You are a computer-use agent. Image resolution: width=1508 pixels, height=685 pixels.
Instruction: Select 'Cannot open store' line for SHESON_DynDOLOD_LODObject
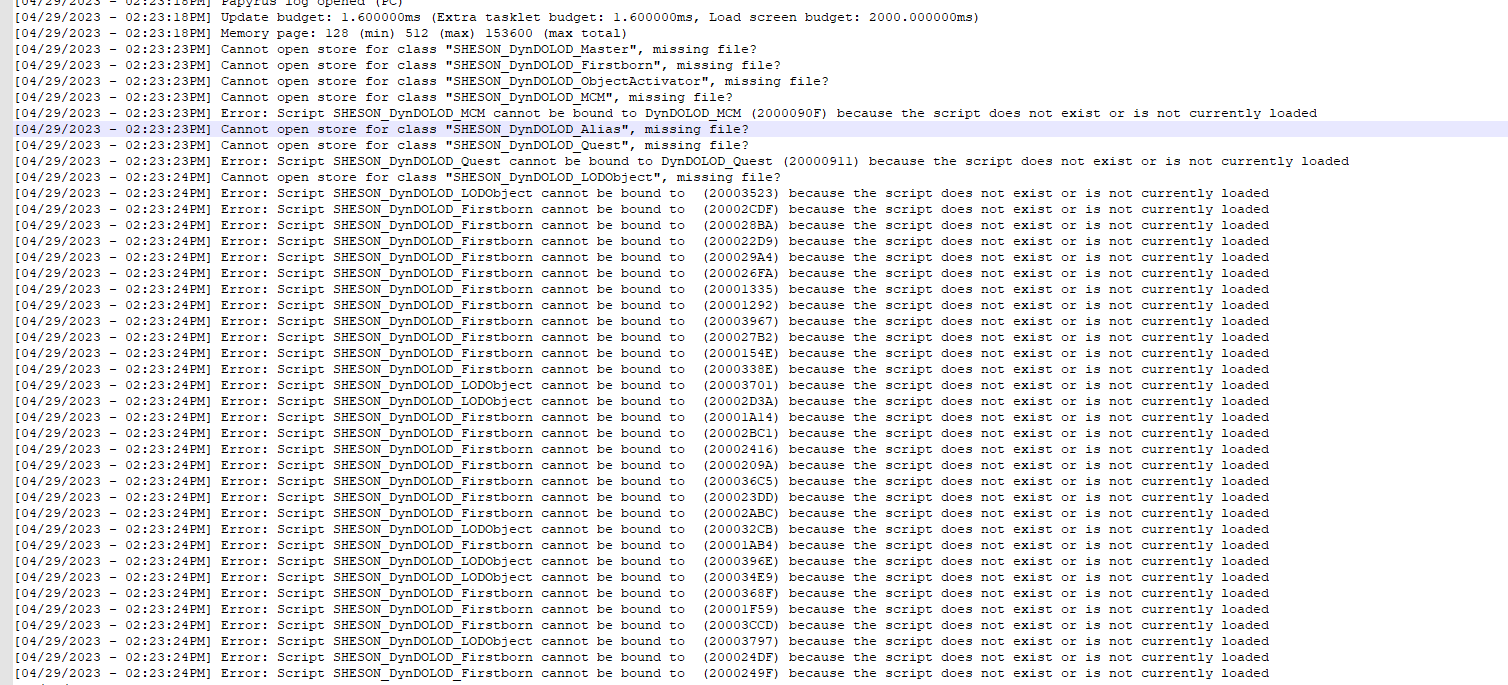tap(398, 177)
